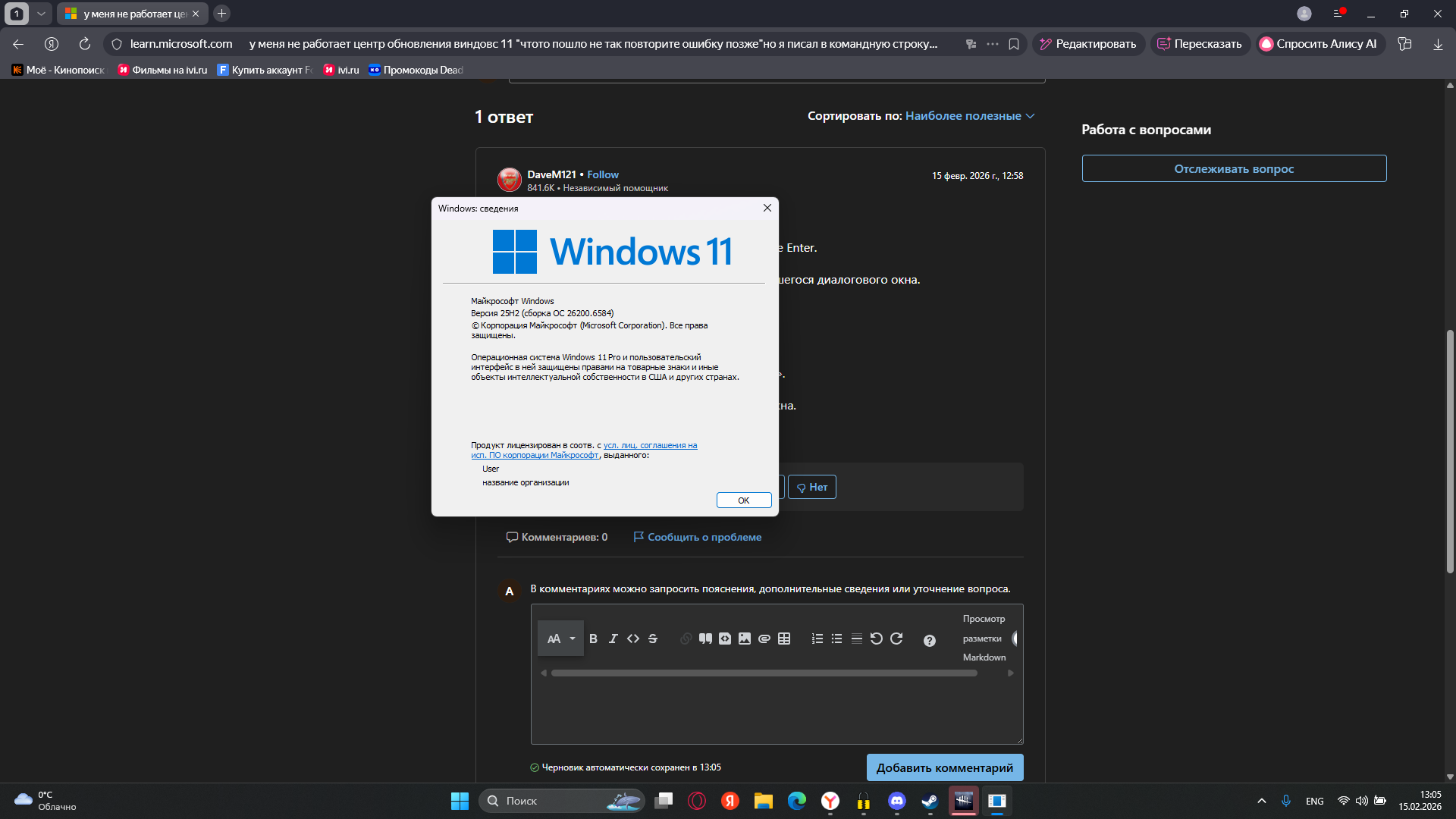1456x819 pixels.
Task: Create a numbered list in editor
Action: (x=817, y=639)
